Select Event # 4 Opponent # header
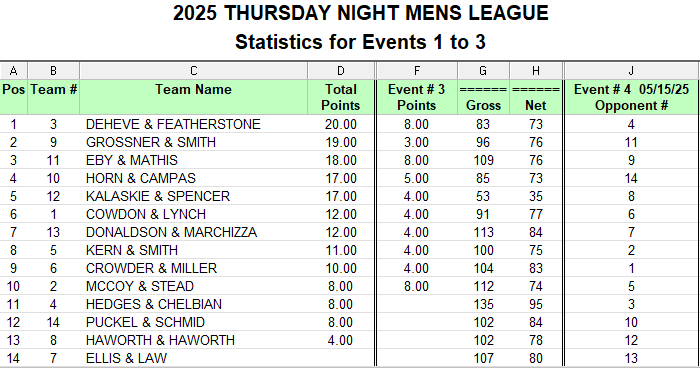Image resolution: width=700 pixels, height=368 pixels. click(631, 97)
